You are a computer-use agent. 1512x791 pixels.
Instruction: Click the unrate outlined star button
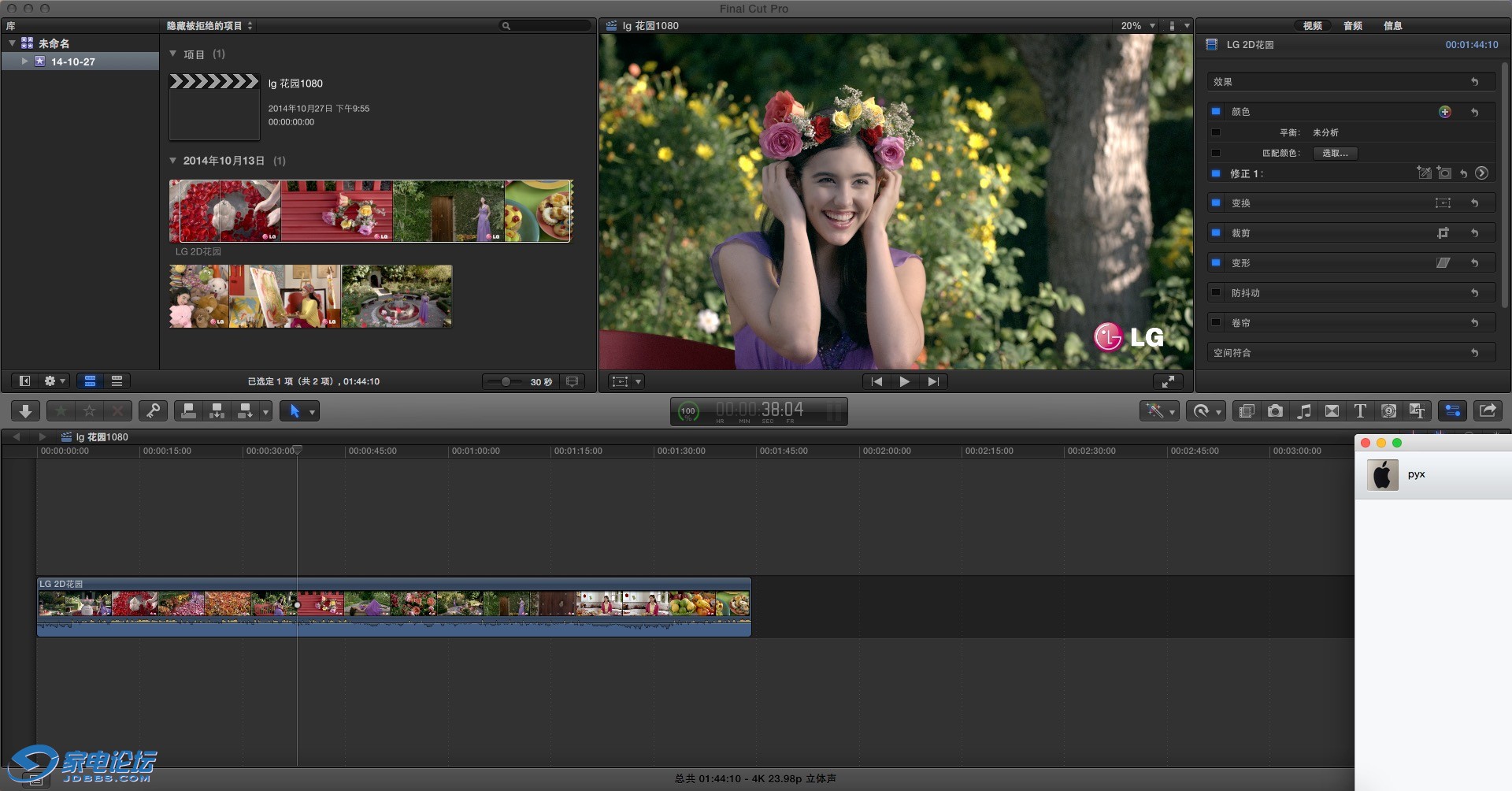click(89, 410)
